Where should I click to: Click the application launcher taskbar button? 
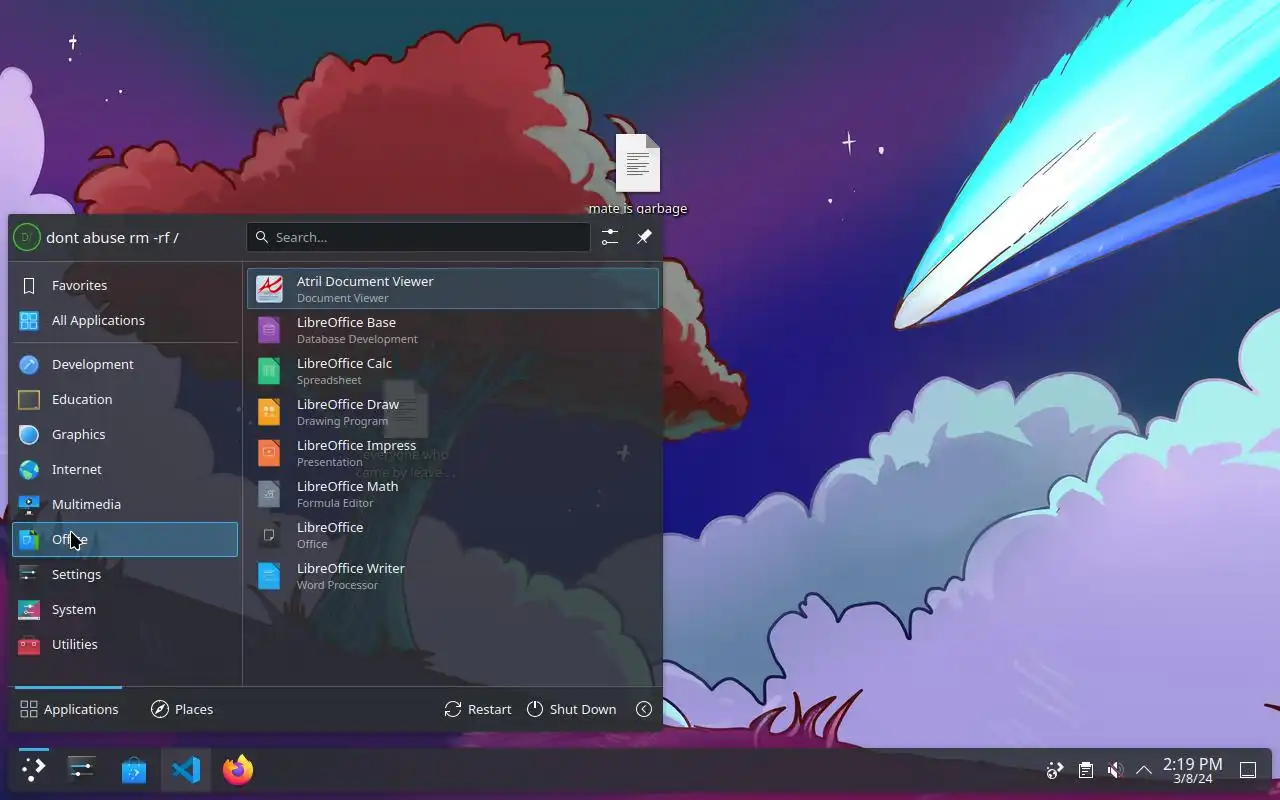[x=33, y=770]
